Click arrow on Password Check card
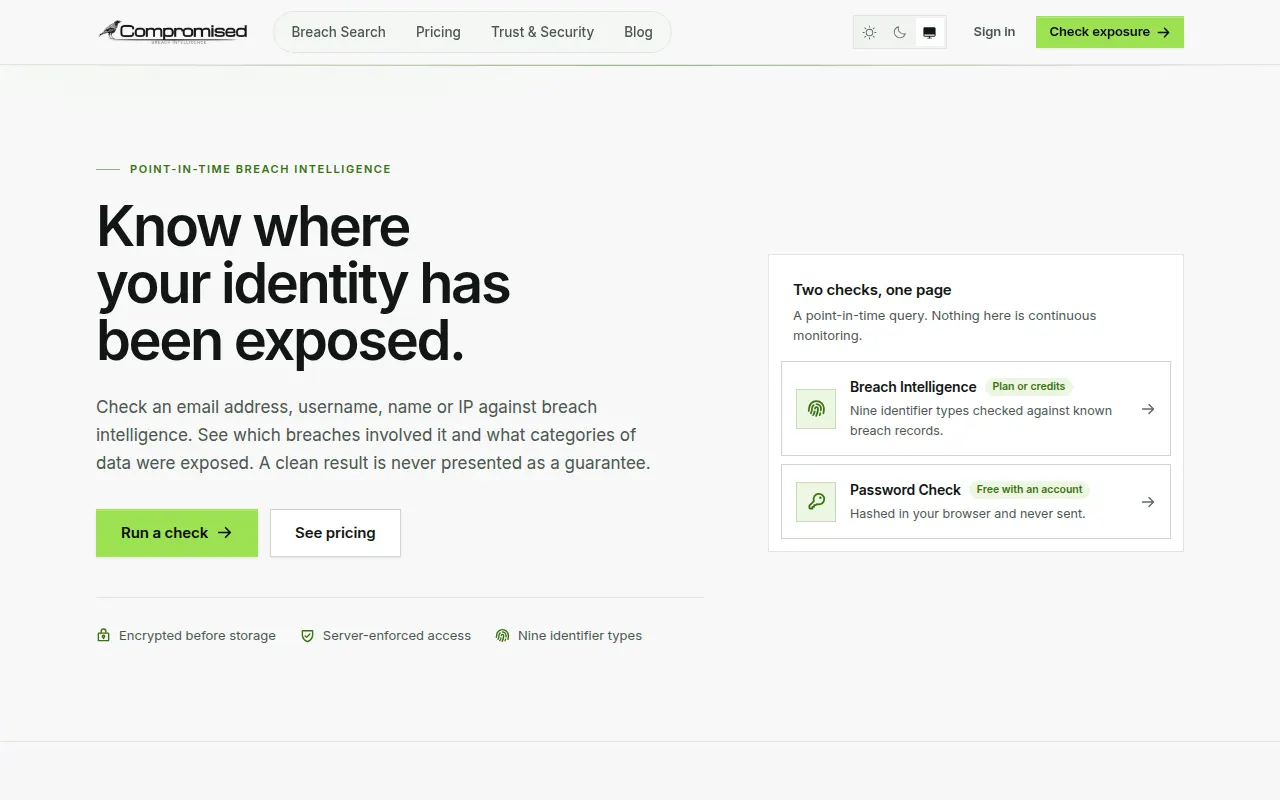The image size is (1280, 800). click(x=1148, y=502)
